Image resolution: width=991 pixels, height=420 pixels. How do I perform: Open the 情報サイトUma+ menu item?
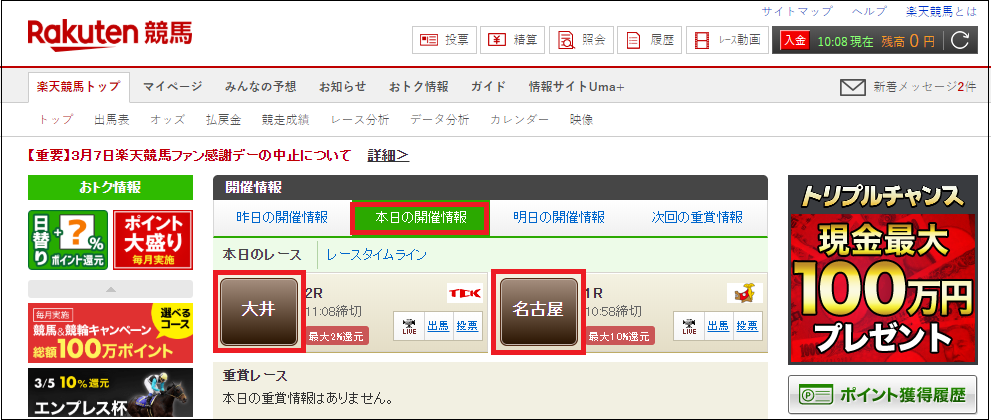click(x=576, y=87)
